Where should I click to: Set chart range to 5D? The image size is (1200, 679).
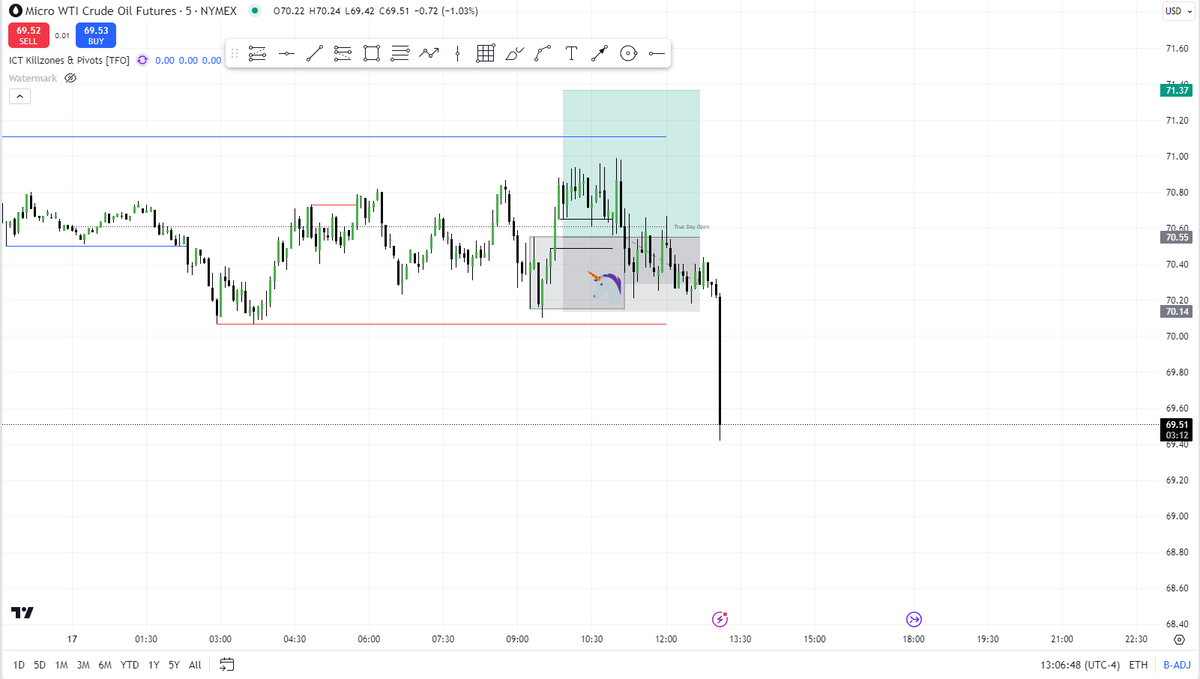(40, 664)
